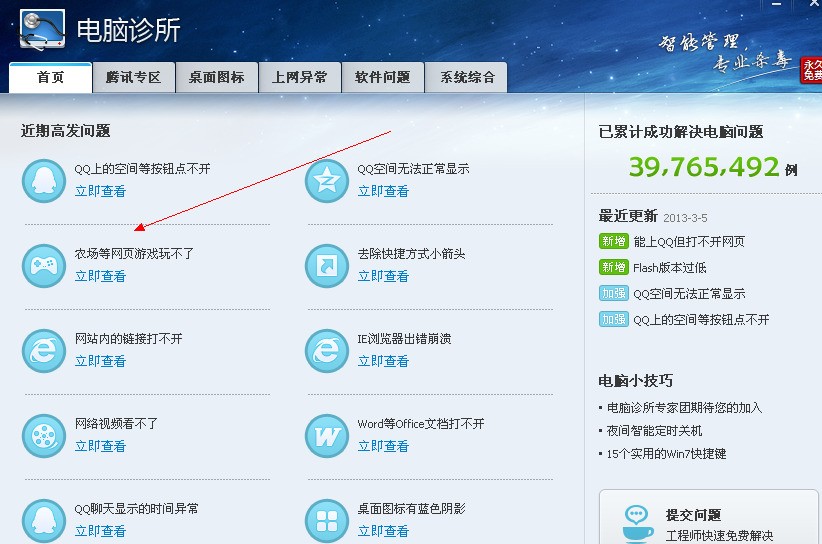Screen dimensions: 822x544
Task: Open the 系统综合 tab
Action: point(467,78)
